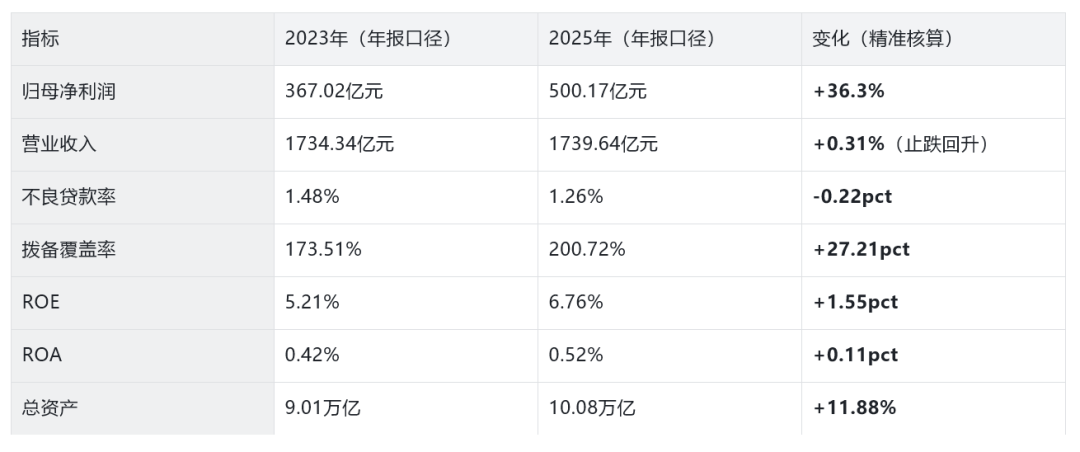
Task: Click the 200.72% cell
Action: (587, 250)
